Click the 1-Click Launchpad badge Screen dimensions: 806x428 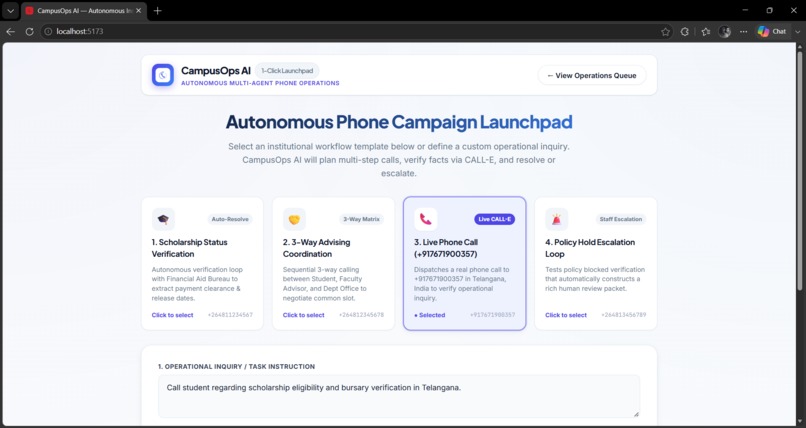pyautogui.click(x=287, y=71)
